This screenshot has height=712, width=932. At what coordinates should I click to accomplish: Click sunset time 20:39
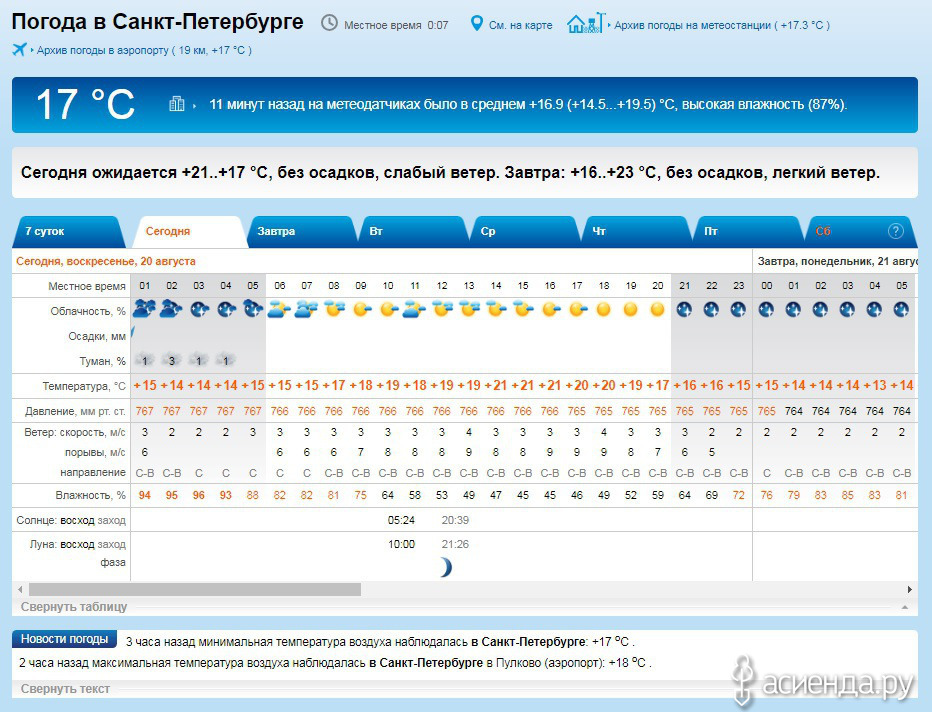click(x=455, y=520)
